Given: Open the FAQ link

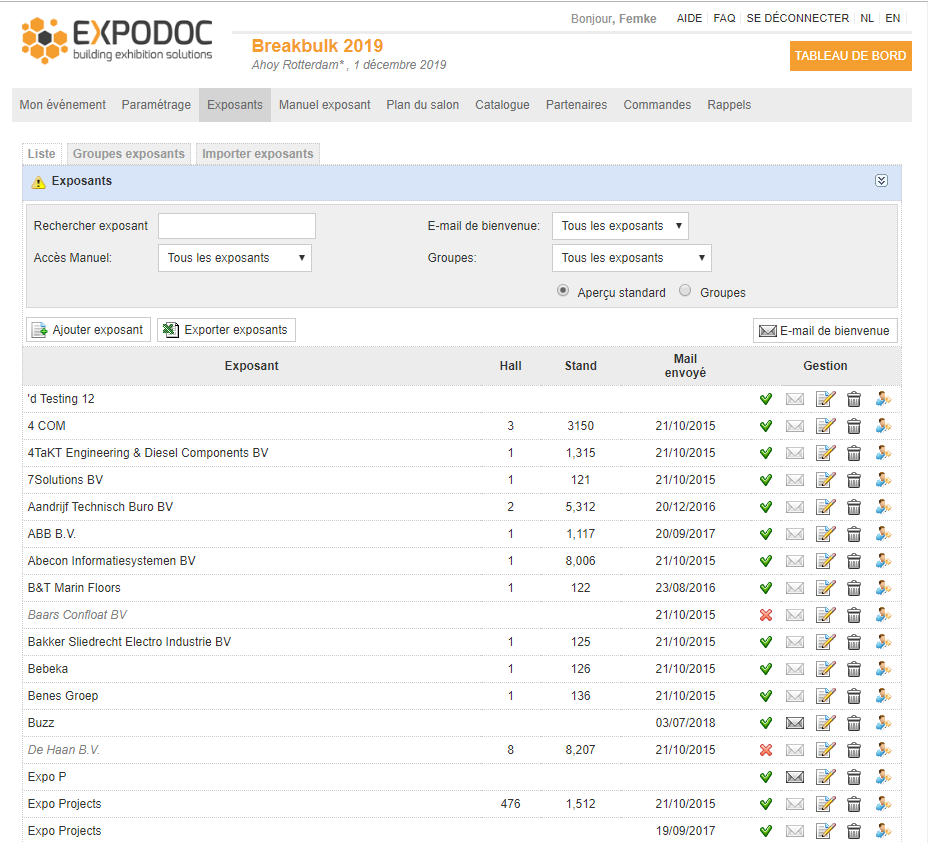Looking at the screenshot, I should [724, 18].
